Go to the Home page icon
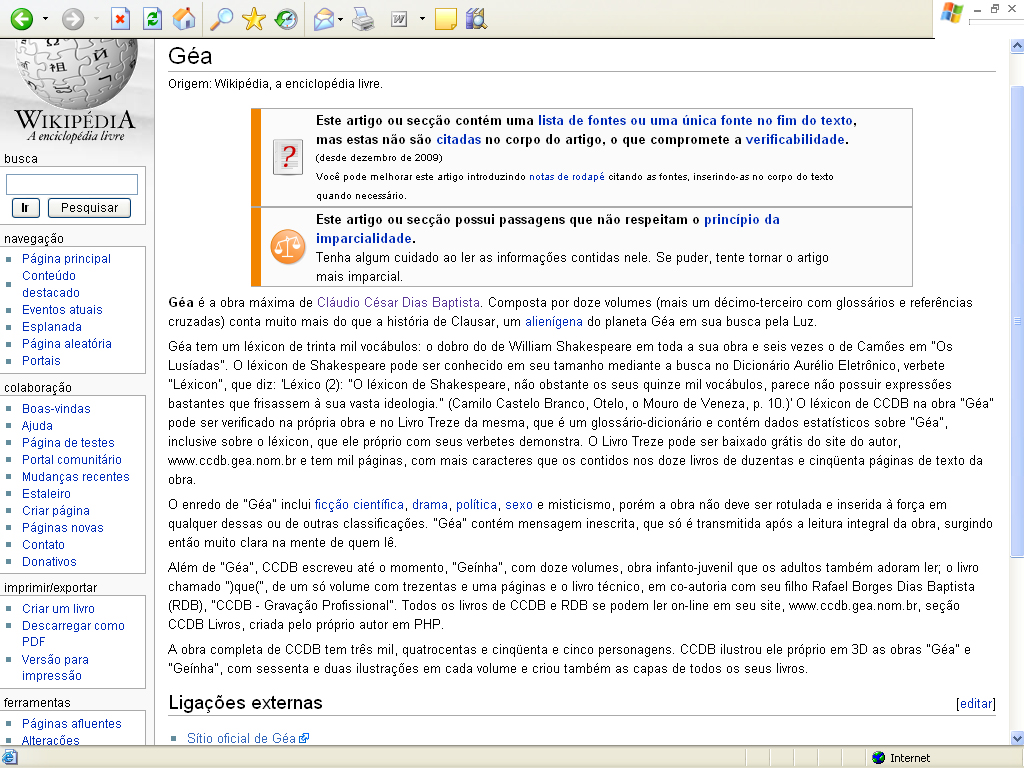Screen dimensions: 1024x768 pos(183,19)
